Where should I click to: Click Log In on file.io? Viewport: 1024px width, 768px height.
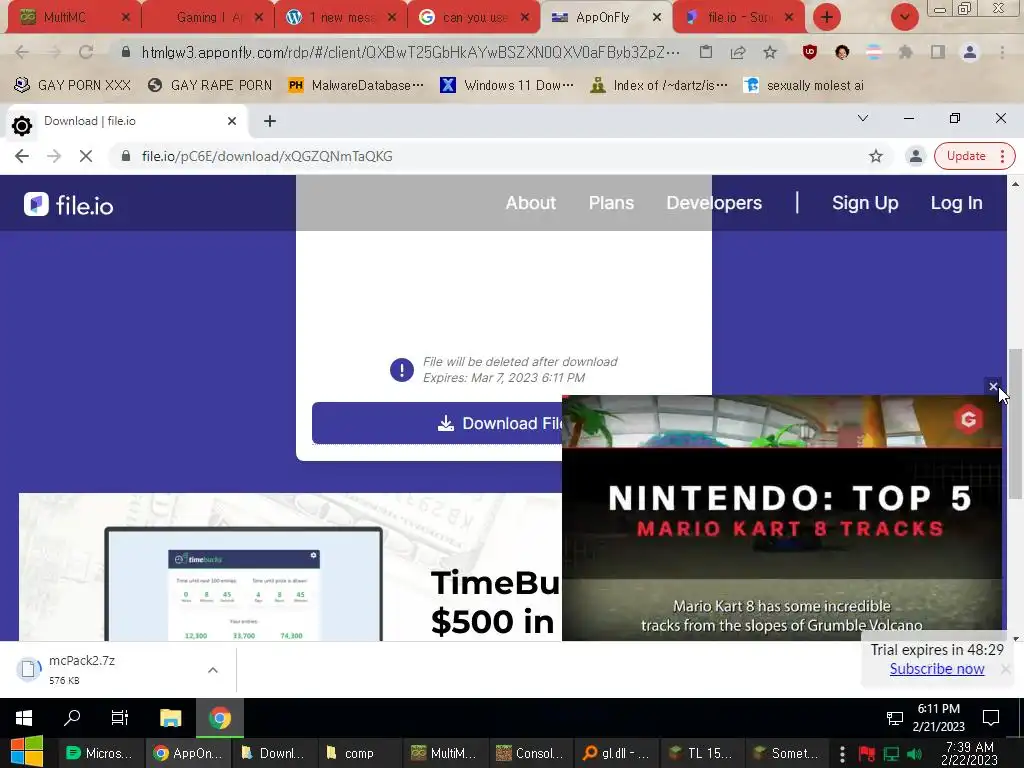(x=956, y=203)
